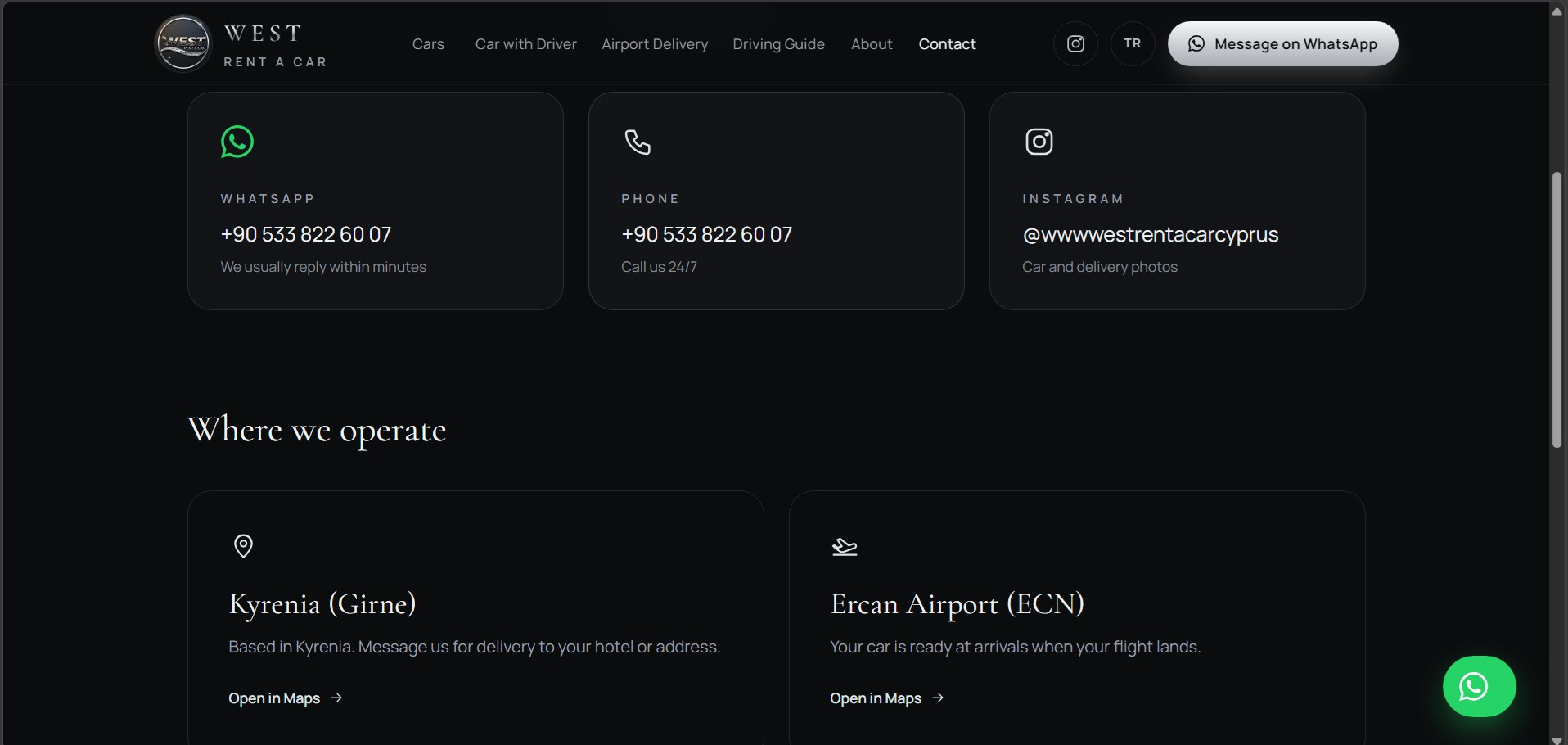
Task: Click "Car and delivery photos" text
Action: [1100, 267]
